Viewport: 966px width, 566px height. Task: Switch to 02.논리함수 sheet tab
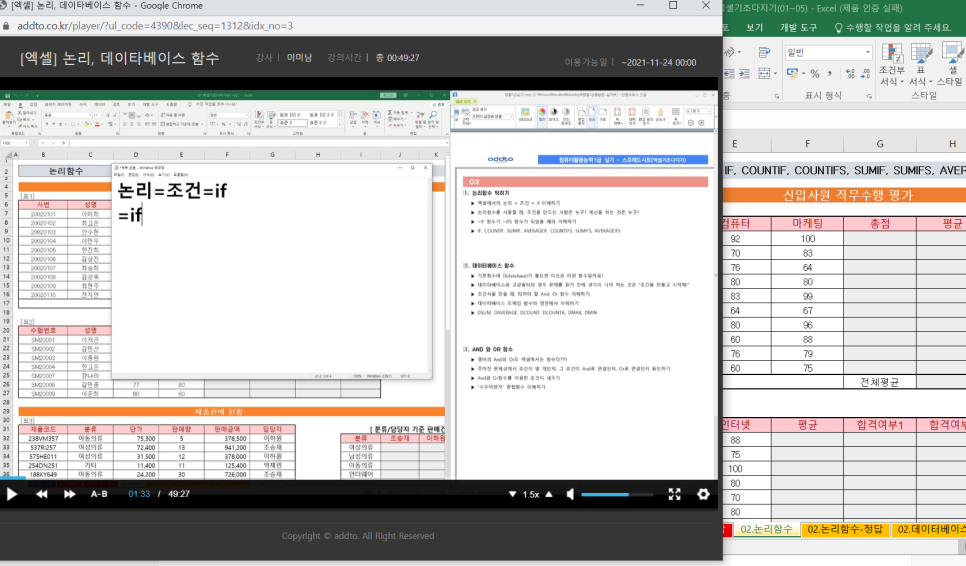click(766, 529)
